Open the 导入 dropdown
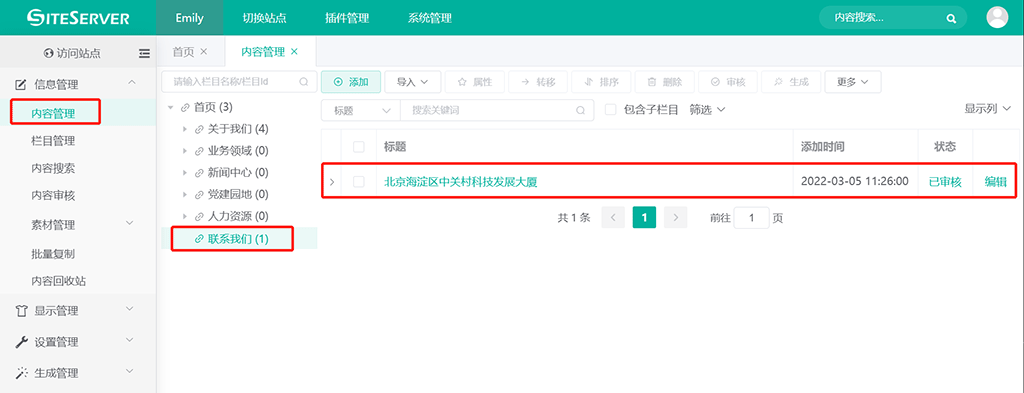 coord(413,82)
